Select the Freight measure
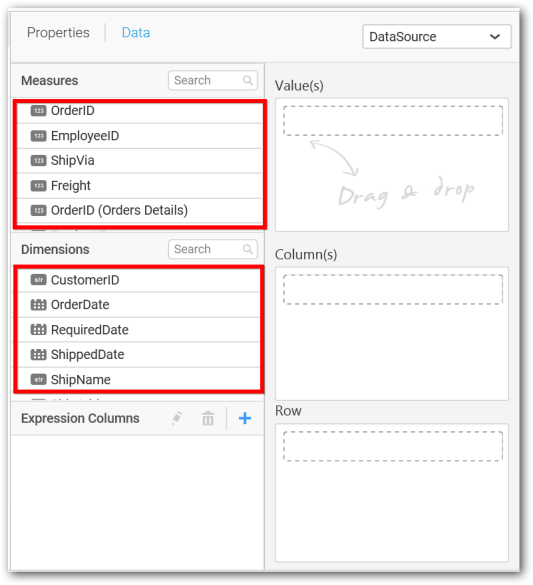 (140, 185)
